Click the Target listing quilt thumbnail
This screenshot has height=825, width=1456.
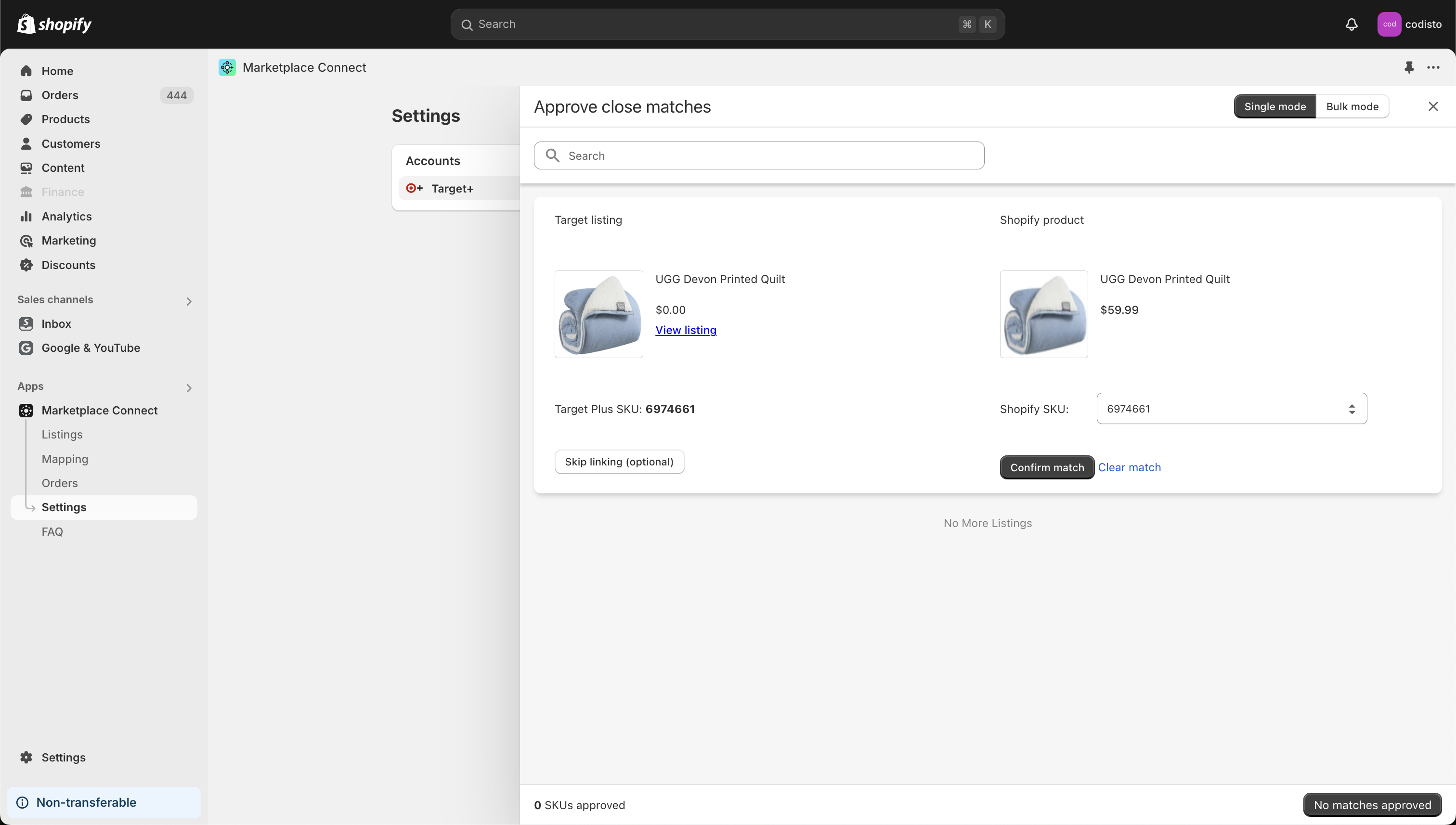598,314
